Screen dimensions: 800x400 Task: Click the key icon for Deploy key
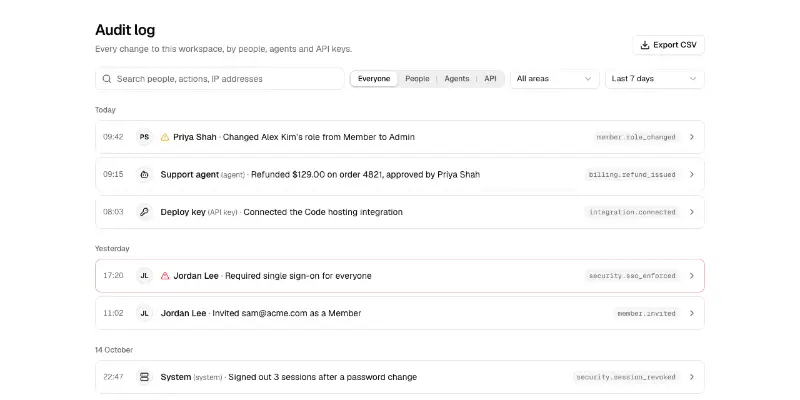point(144,212)
